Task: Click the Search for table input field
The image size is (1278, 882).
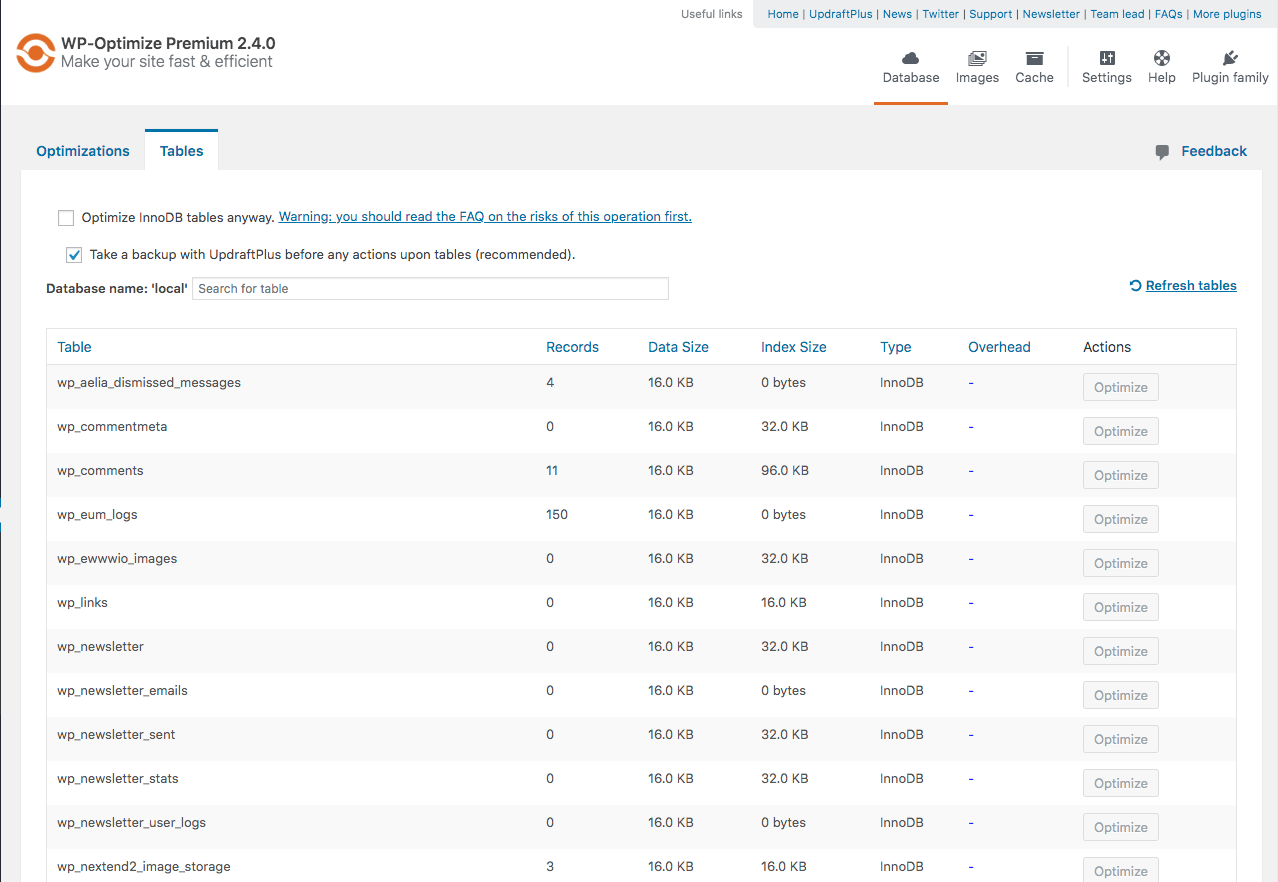Action: [x=430, y=288]
